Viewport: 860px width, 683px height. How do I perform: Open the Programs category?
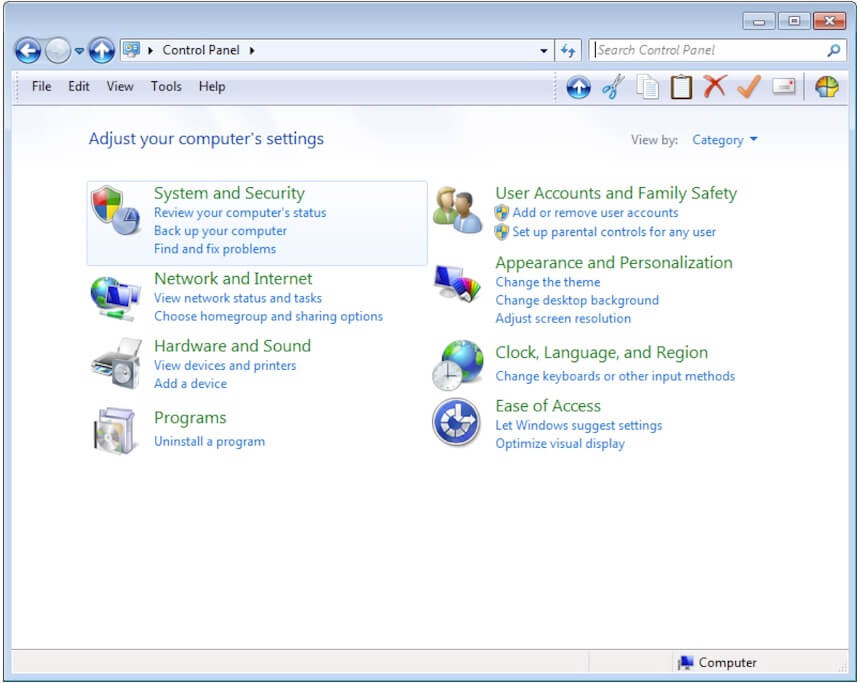190,418
